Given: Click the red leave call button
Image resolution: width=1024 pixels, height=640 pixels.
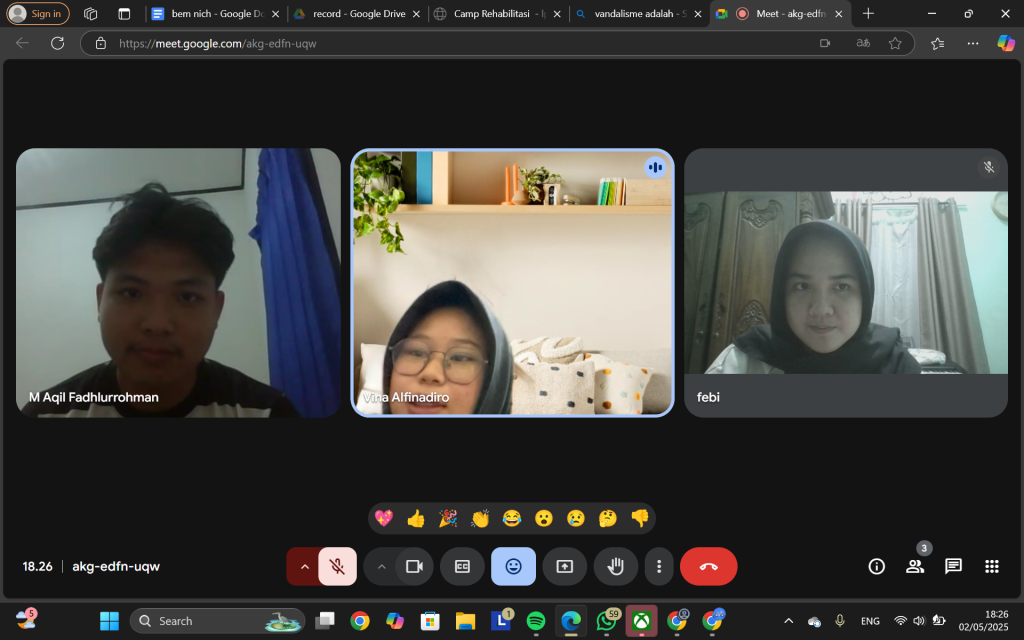Looking at the screenshot, I should [x=708, y=566].
